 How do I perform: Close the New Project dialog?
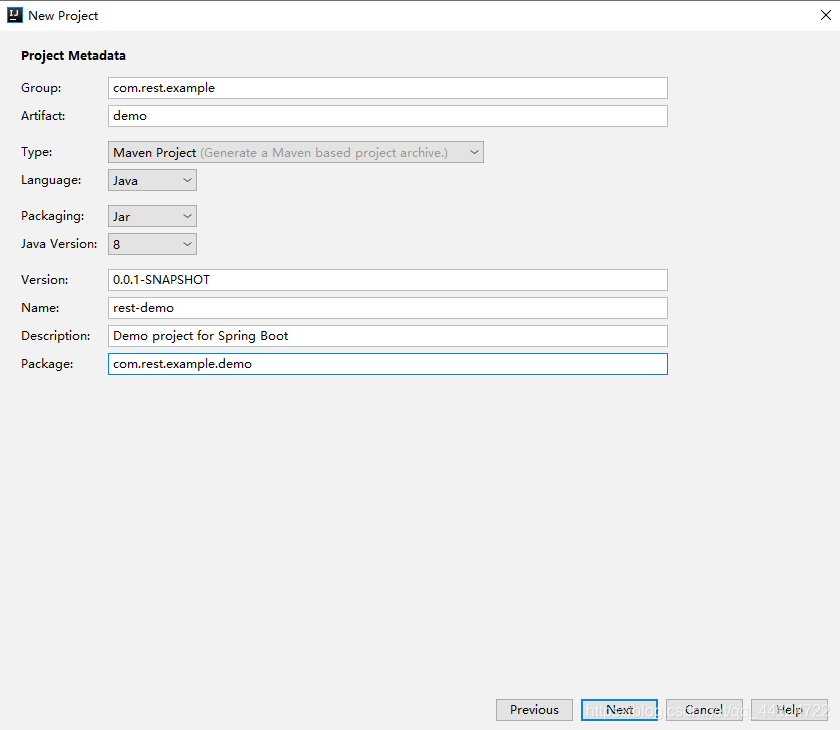tap(826, 15)
